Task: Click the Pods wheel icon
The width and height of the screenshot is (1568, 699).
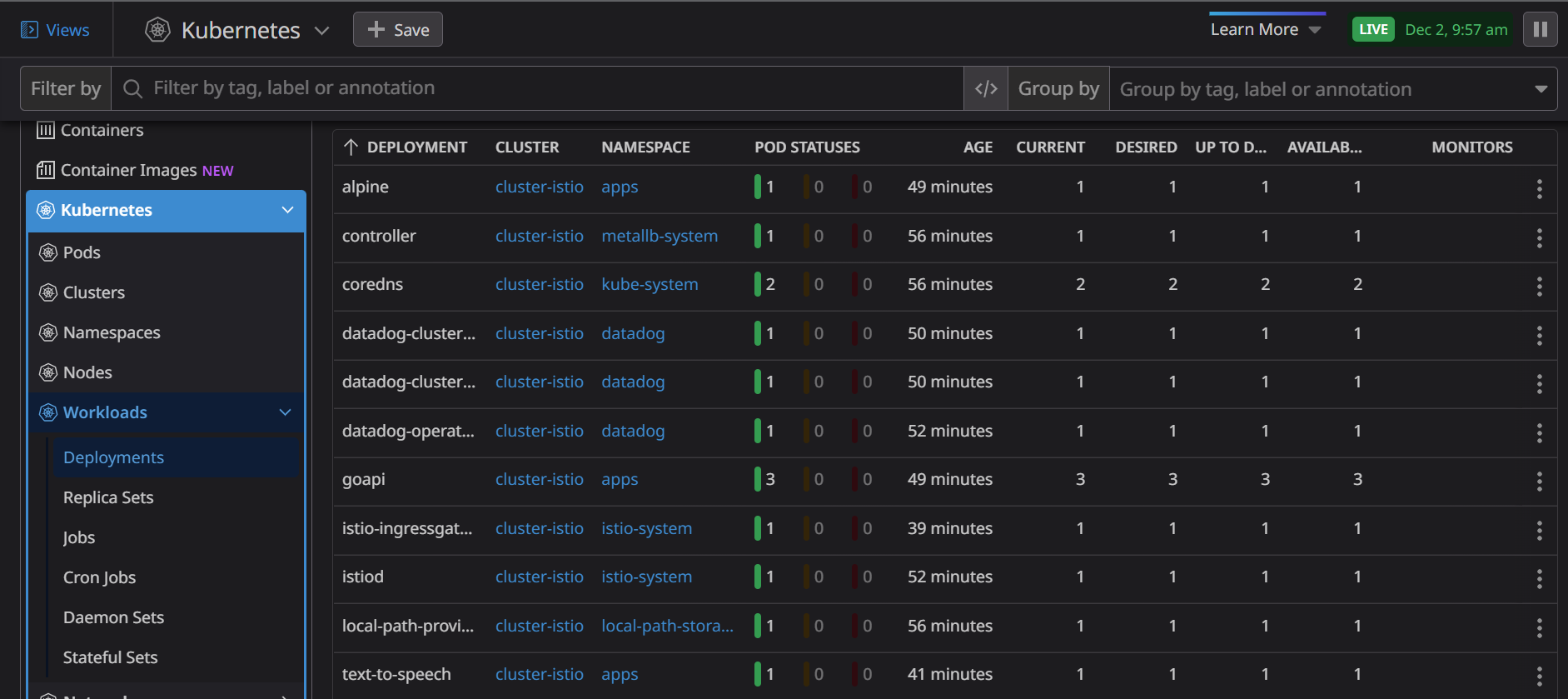Action: [48, 252]
